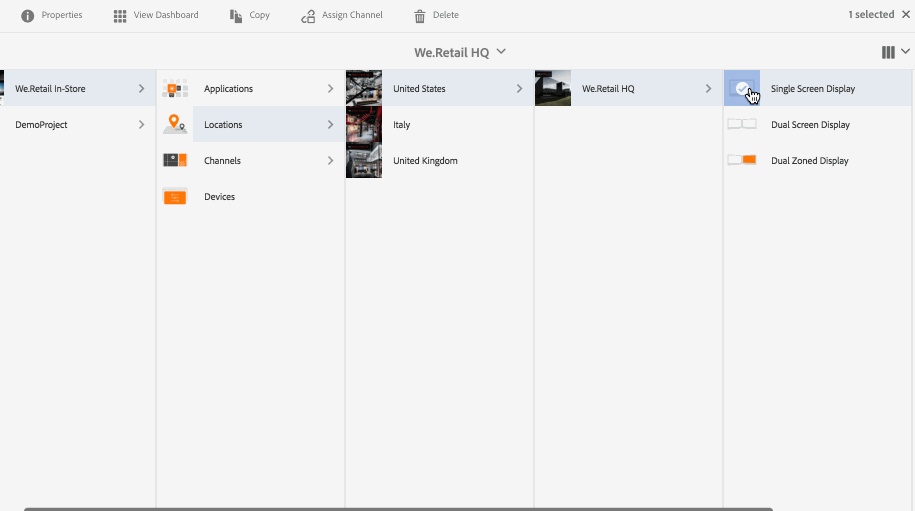
Task: Click the Properties label
Action: [x=62, y=15]
